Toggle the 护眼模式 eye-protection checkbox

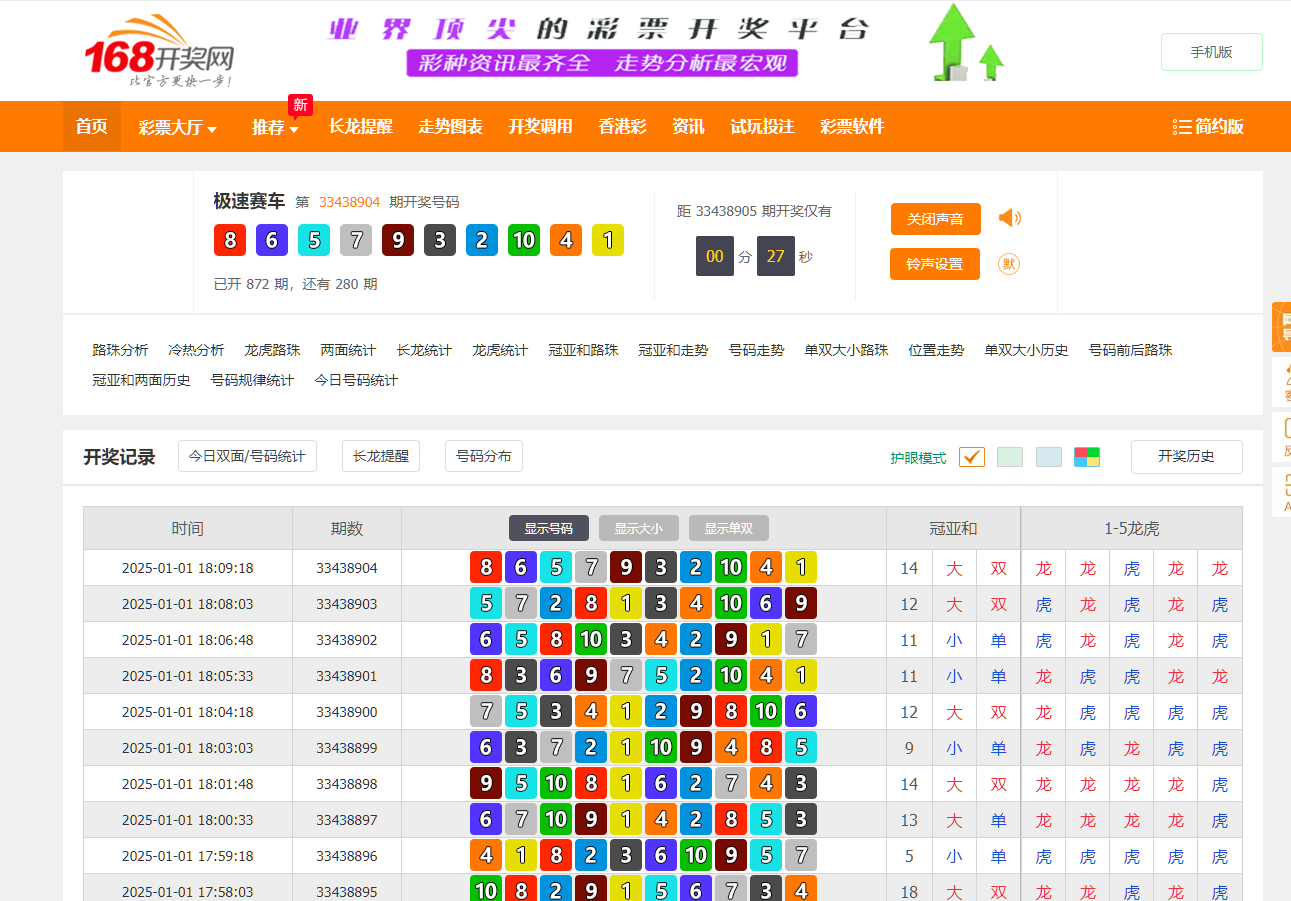971,457
